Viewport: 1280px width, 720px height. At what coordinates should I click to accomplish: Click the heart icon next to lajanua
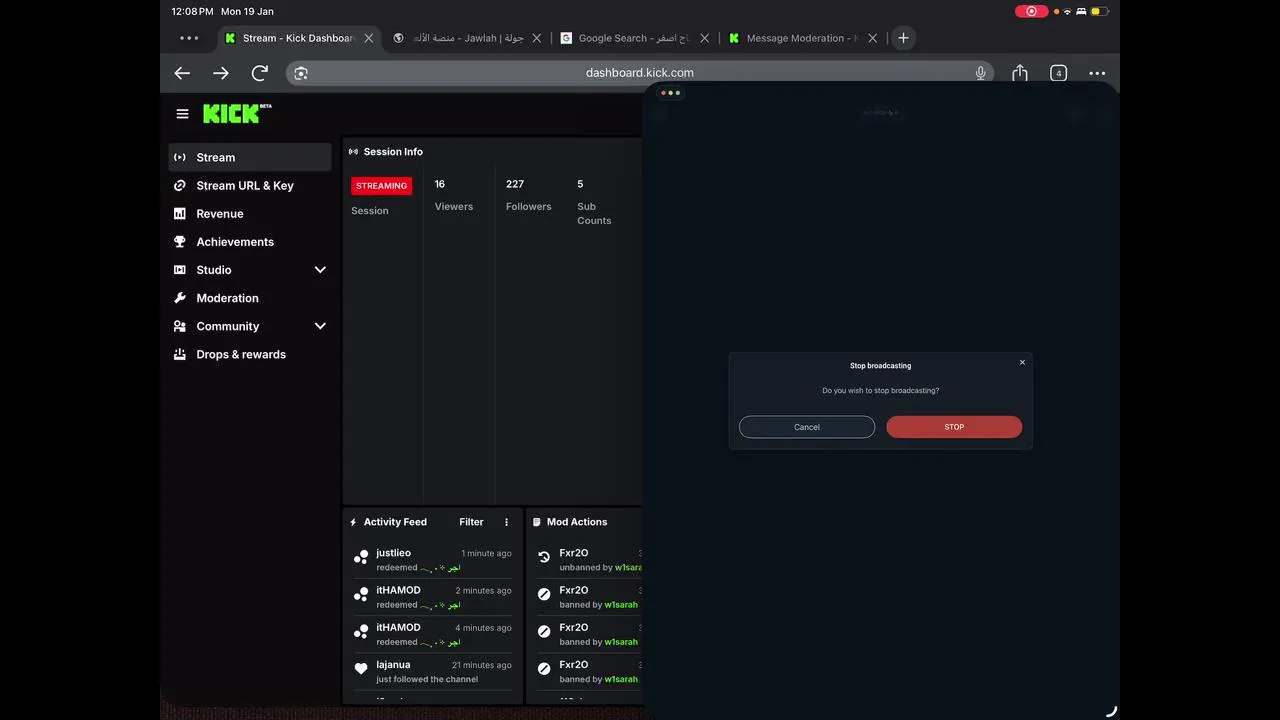(361, 669)
